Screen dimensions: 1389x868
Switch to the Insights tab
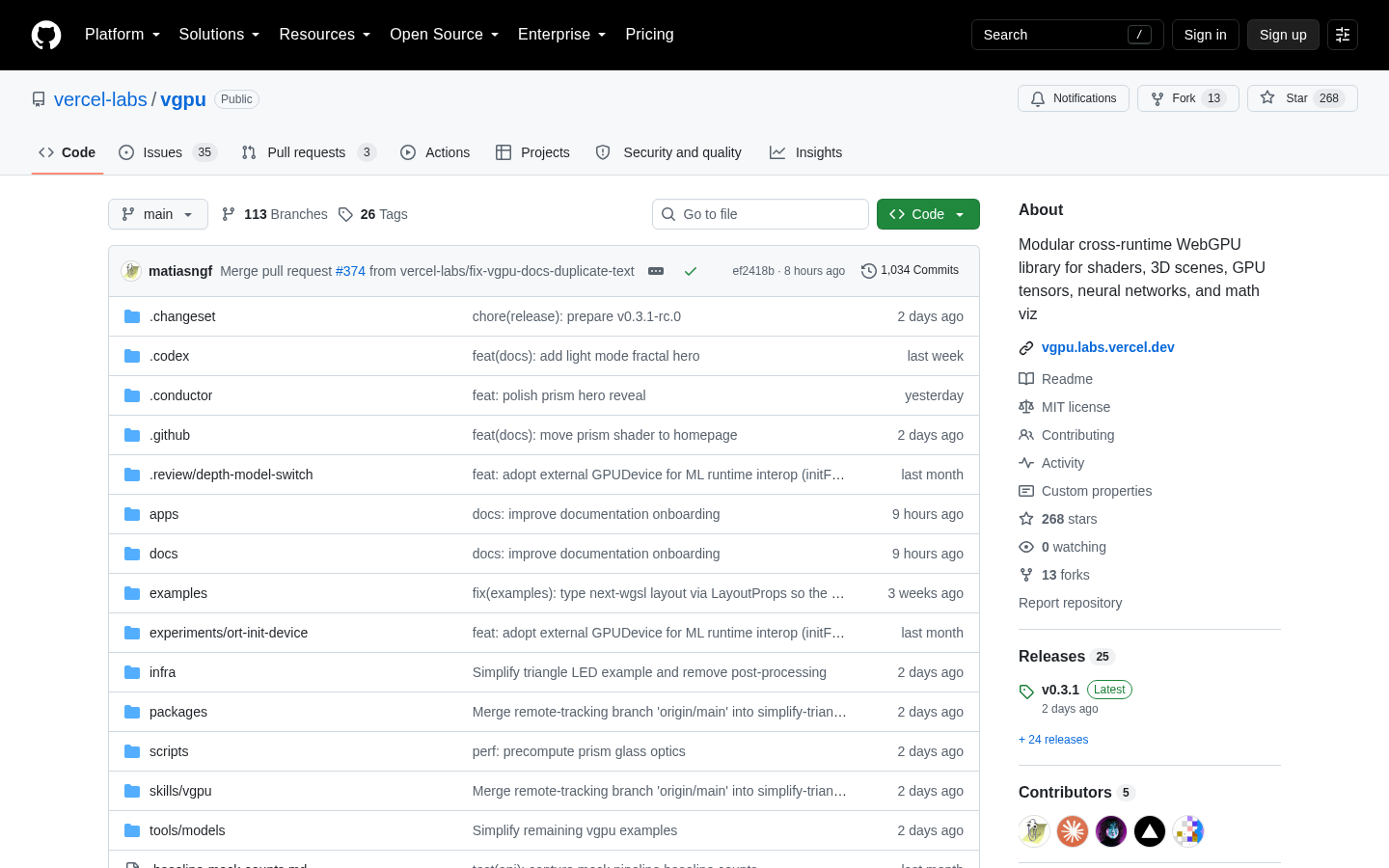pos(805,152)
